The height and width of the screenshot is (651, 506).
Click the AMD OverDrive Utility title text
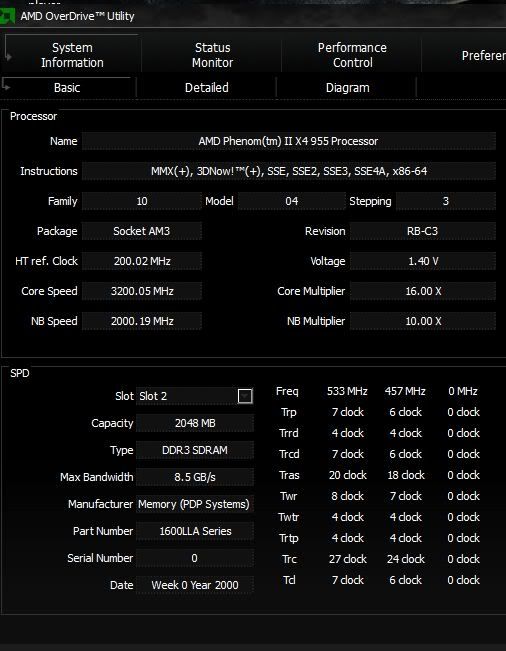(77, 16)
